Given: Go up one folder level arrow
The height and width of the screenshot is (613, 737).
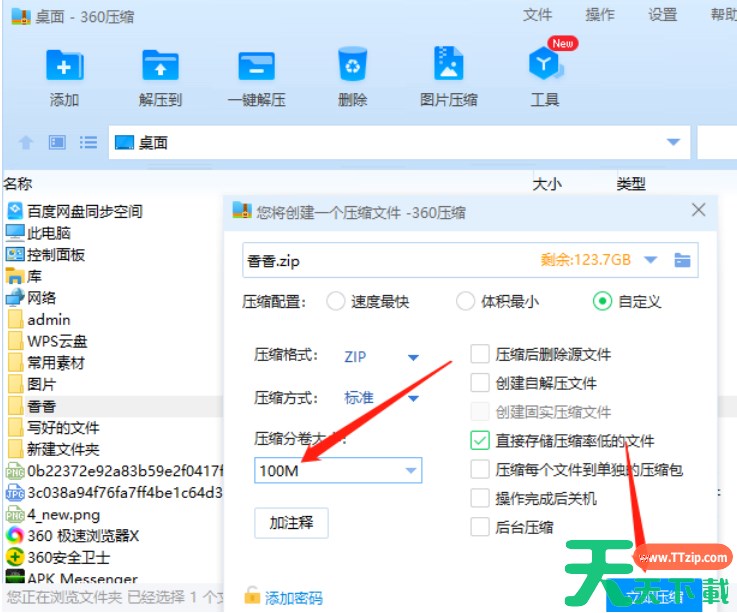Looking at the screenshot, I should pos(26,142).
